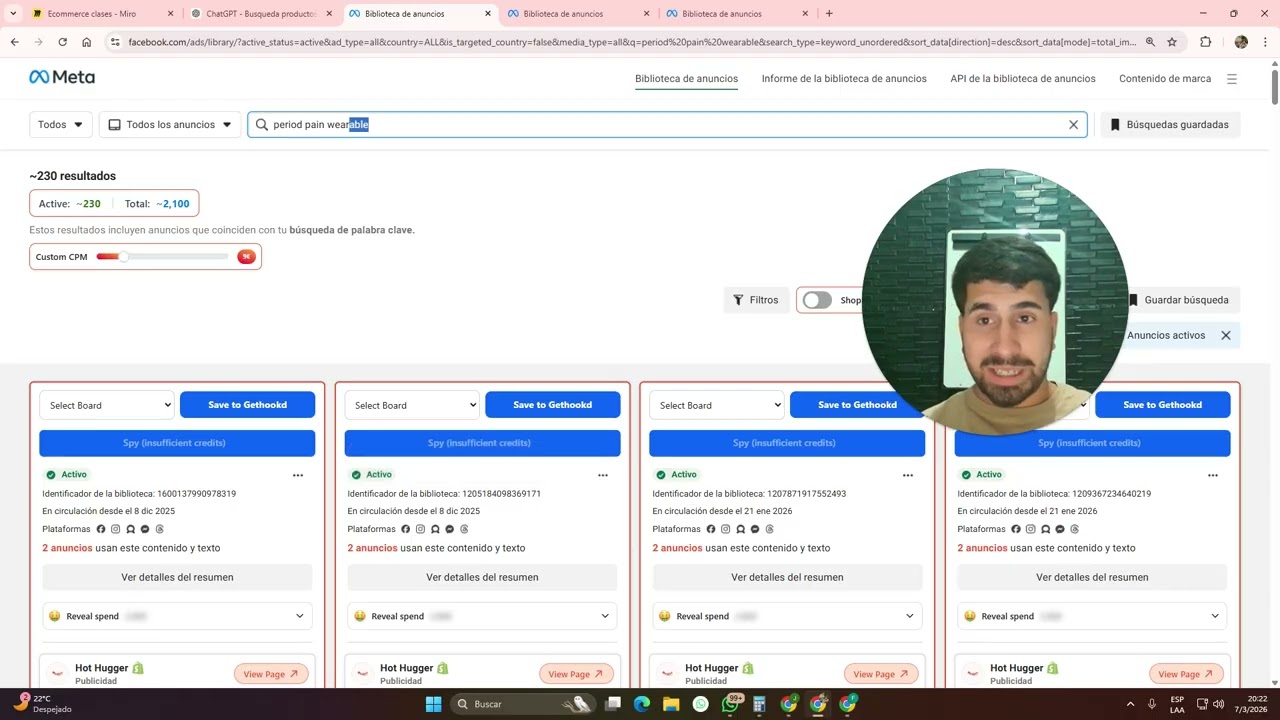
Task: Open Contenido de marca nav item
Action: (x=1165, y=78)
